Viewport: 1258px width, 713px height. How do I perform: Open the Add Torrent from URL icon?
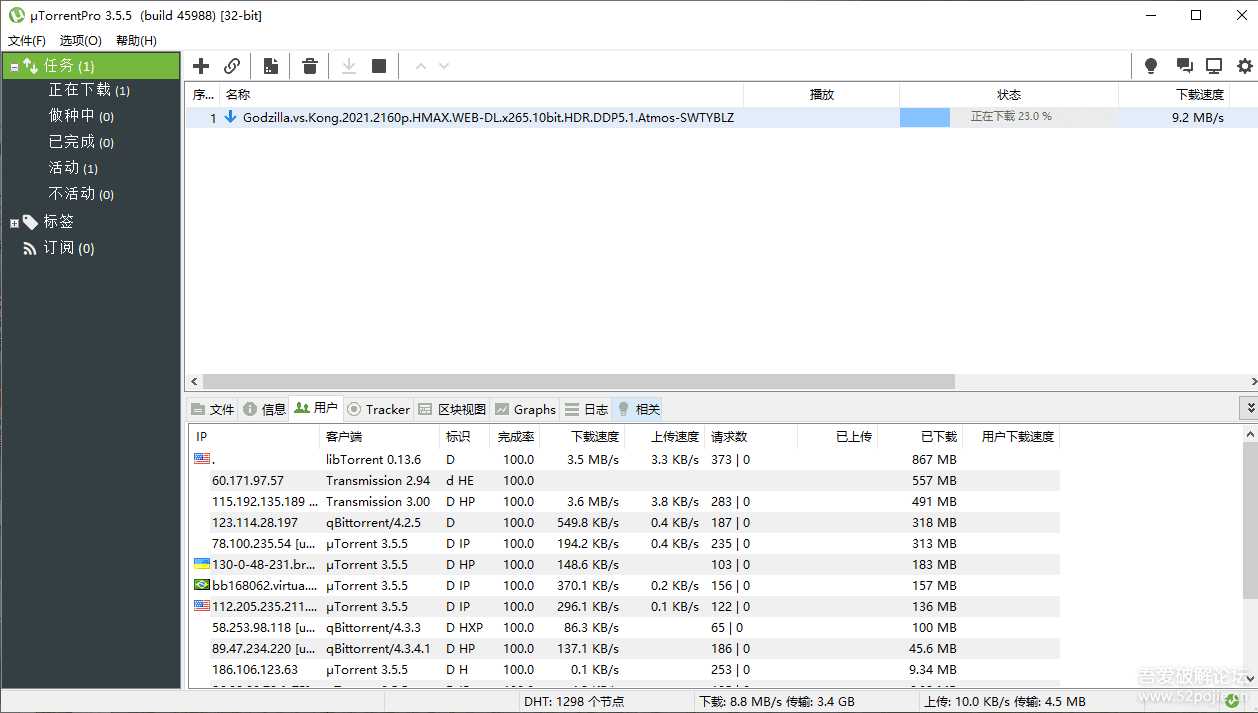pos(232,65)
